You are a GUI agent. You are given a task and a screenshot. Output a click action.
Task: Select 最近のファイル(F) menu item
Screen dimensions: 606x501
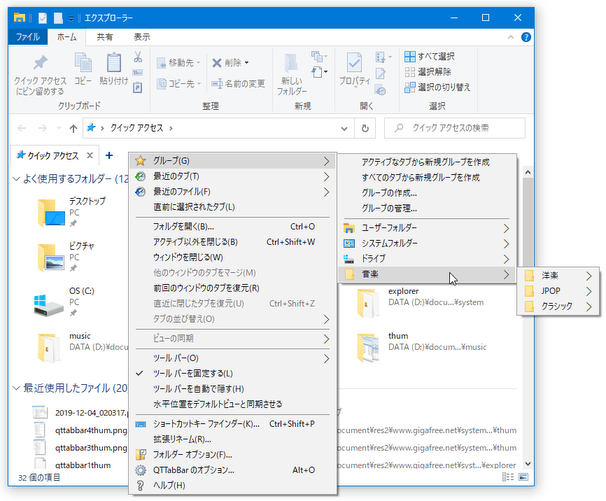[x=232, y=192]
